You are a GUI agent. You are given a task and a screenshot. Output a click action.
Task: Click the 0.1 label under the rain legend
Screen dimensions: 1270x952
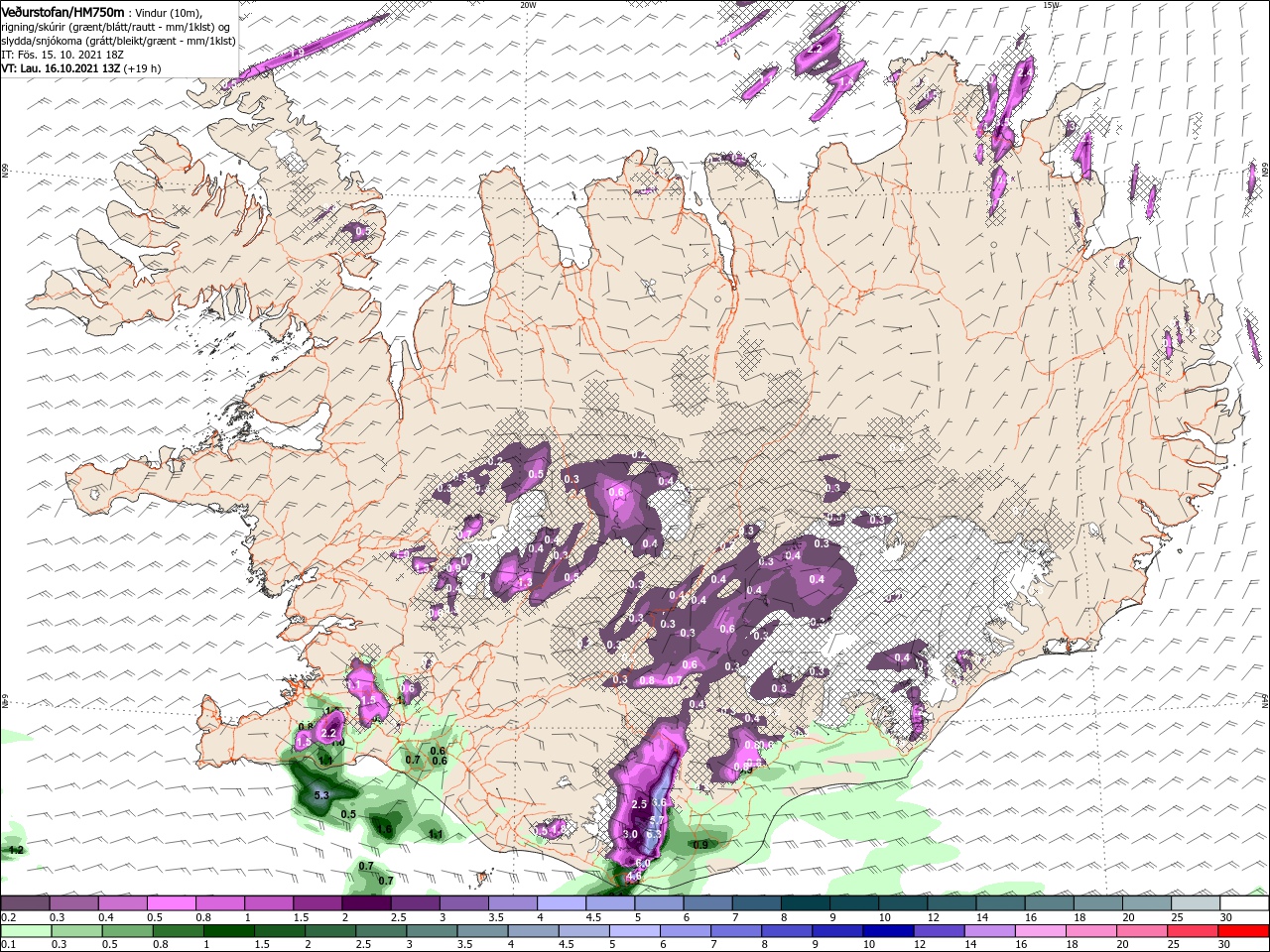tap(8, 945)
